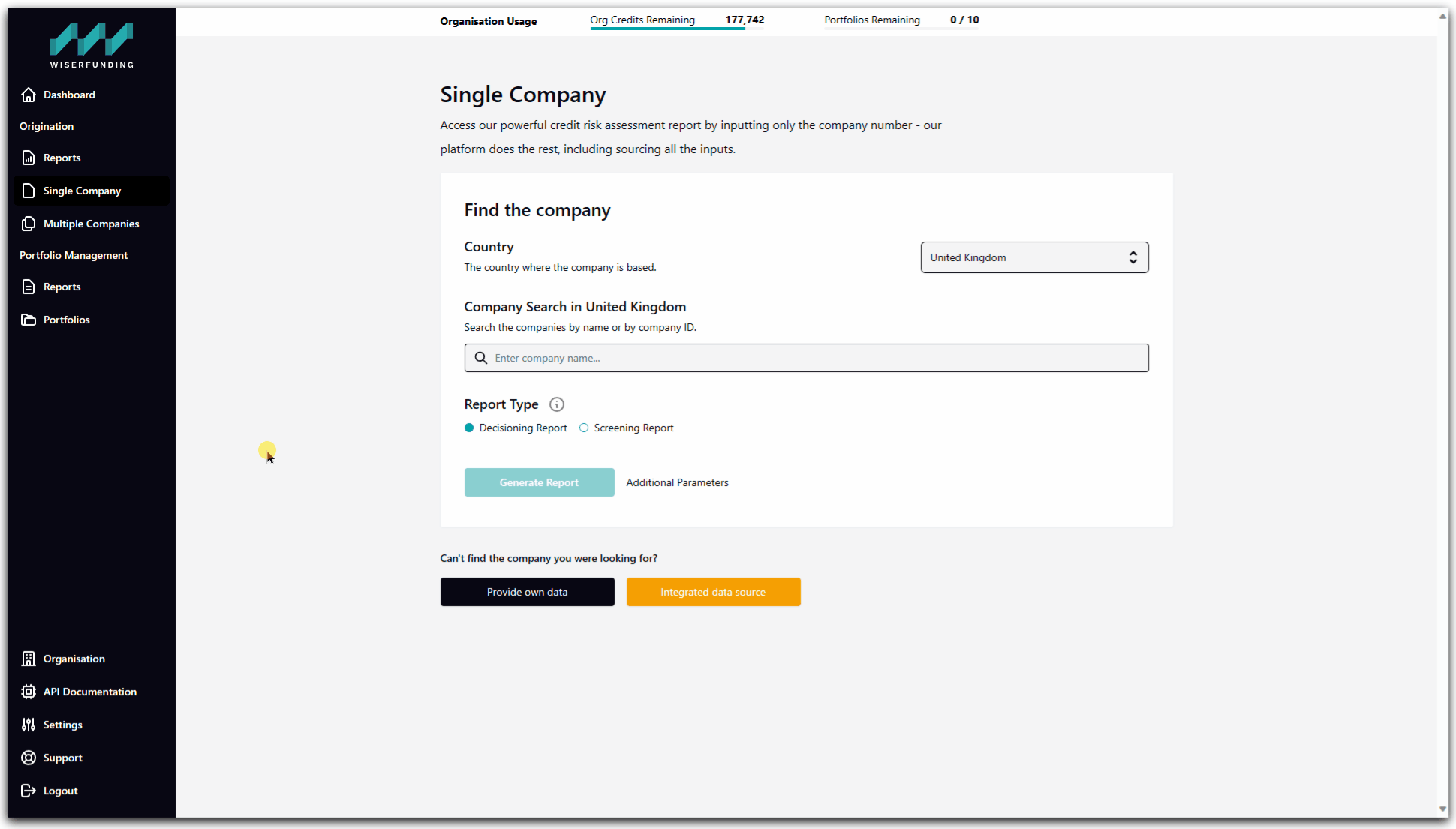Click the Dashboard home icon

(x=29, y=95)
